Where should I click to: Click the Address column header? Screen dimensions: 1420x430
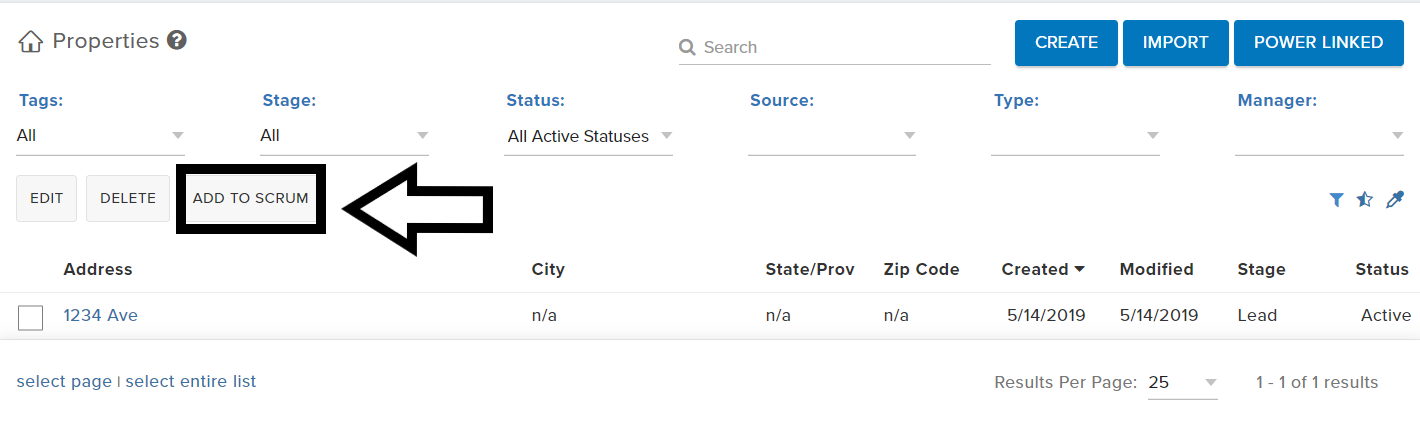point(98,269)
